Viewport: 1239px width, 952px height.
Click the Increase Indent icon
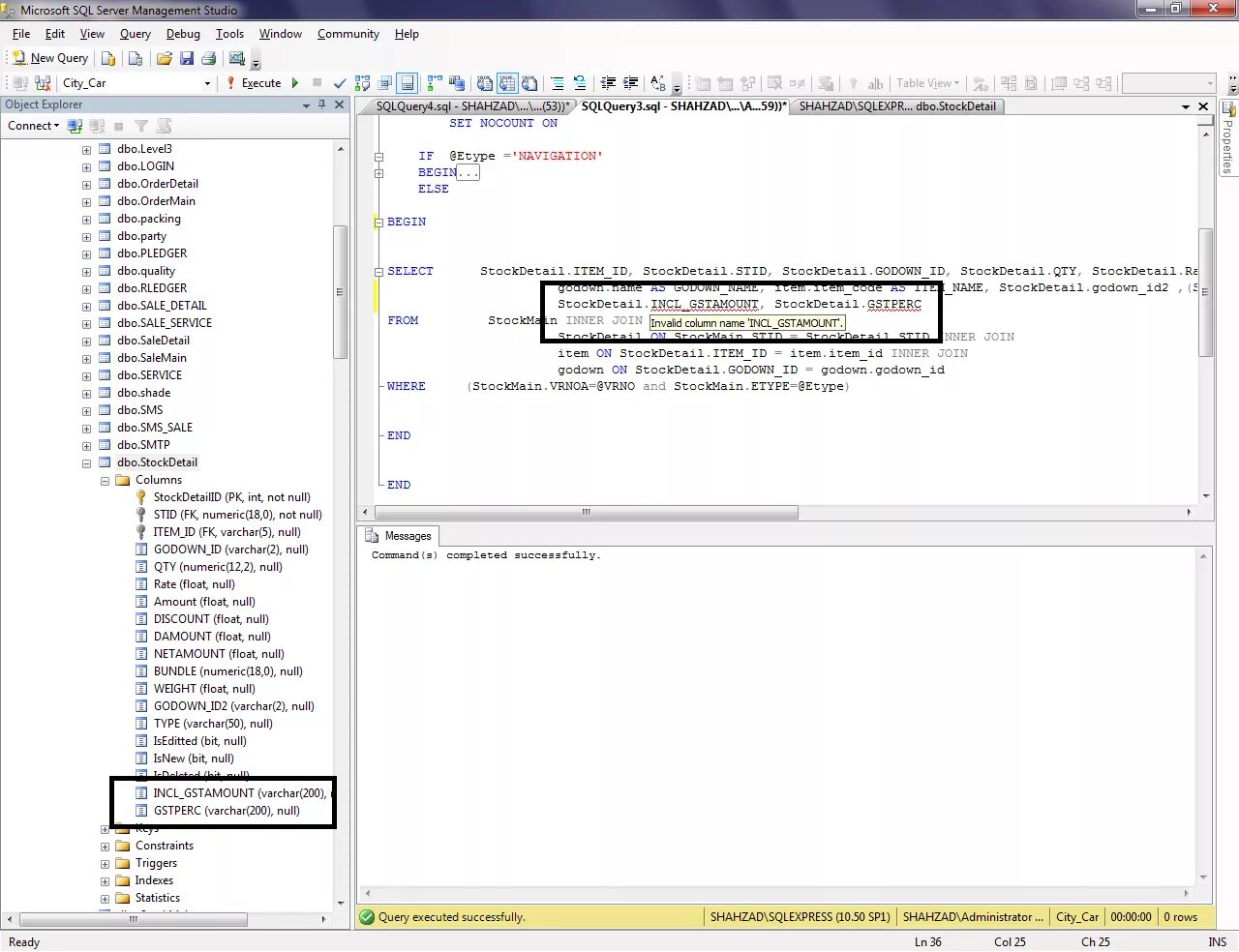pos(630,83)
